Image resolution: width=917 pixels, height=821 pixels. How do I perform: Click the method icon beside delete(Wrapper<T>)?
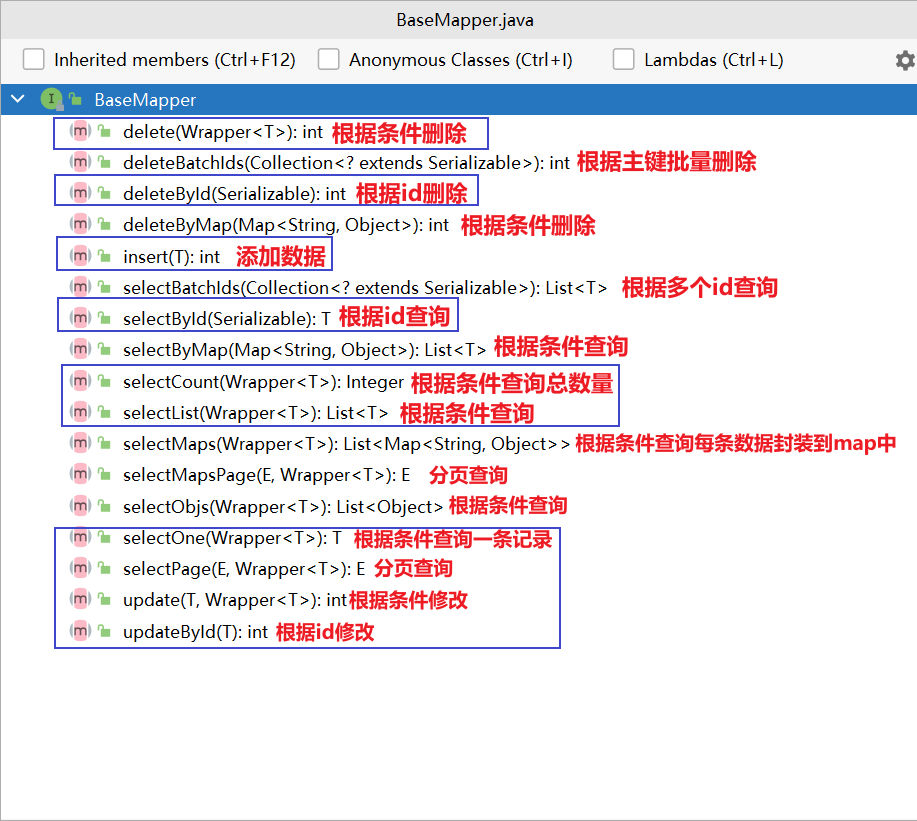pos(80,132)
